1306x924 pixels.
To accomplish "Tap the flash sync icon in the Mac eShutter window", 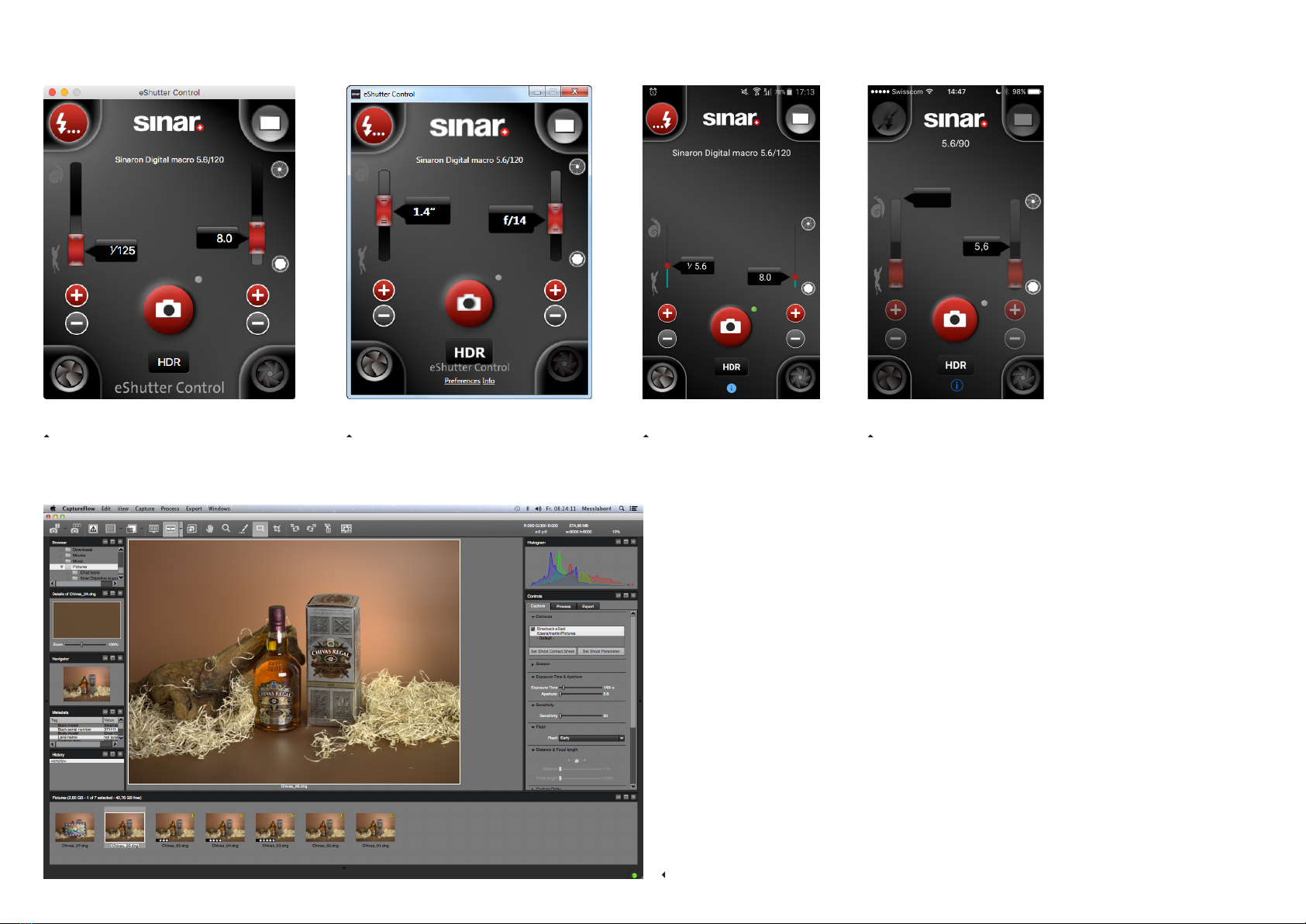I will click(x=69, y=123).
